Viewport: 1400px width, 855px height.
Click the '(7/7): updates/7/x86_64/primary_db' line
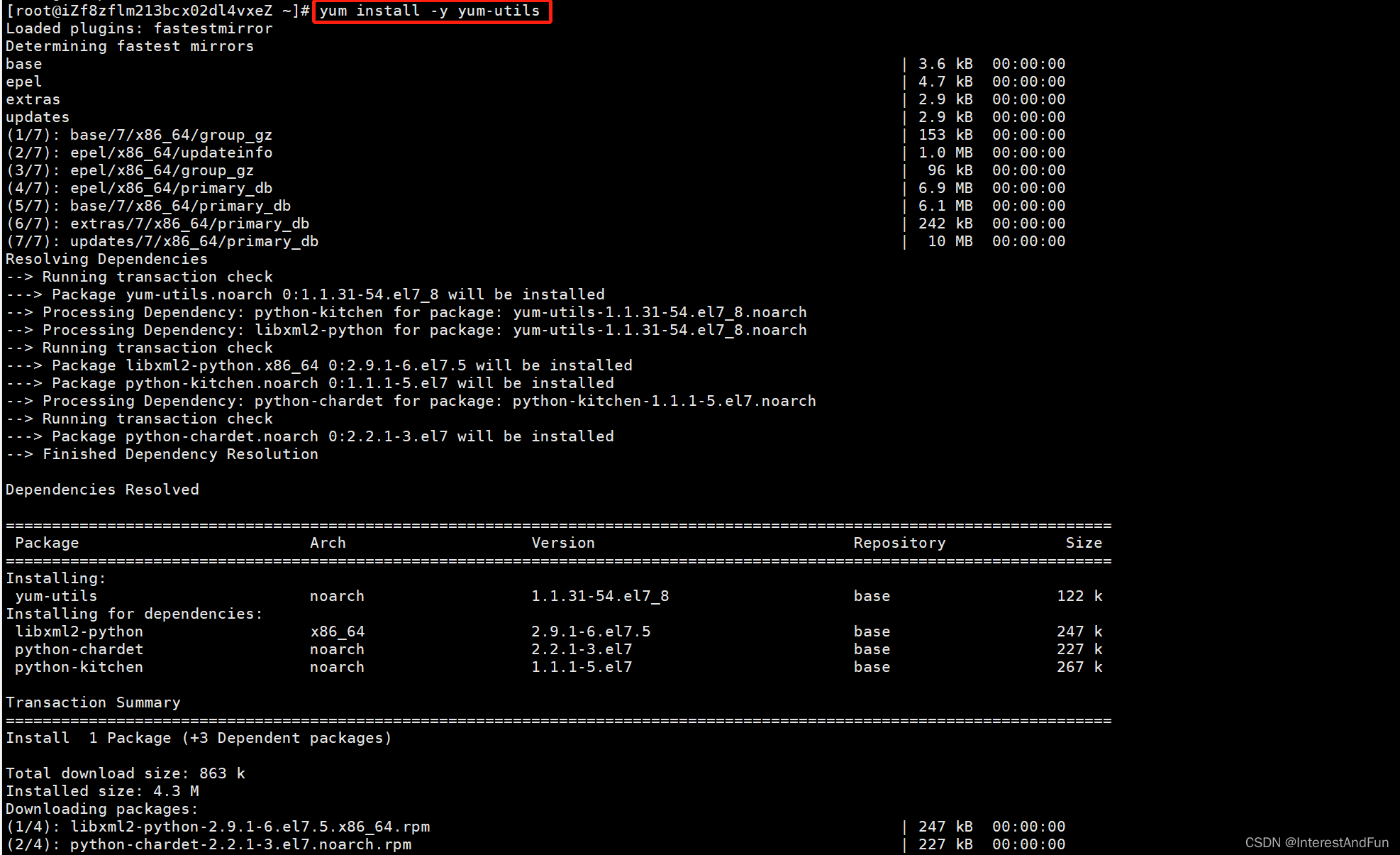pos(162,241)
